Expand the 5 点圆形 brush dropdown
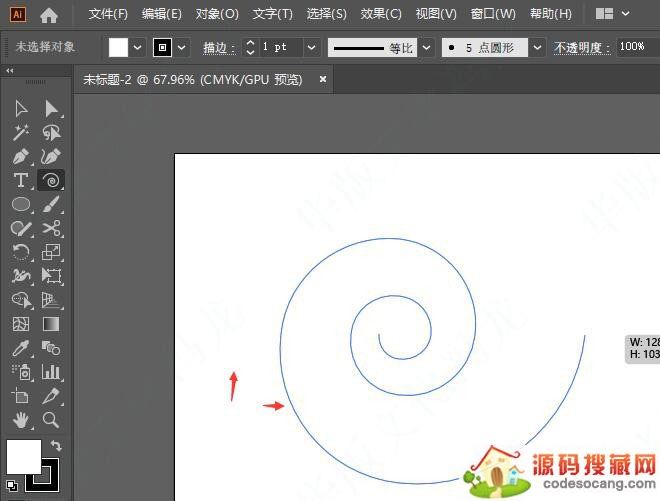The width and height of the screenshot is (660, 501). [x=538, y=47]
